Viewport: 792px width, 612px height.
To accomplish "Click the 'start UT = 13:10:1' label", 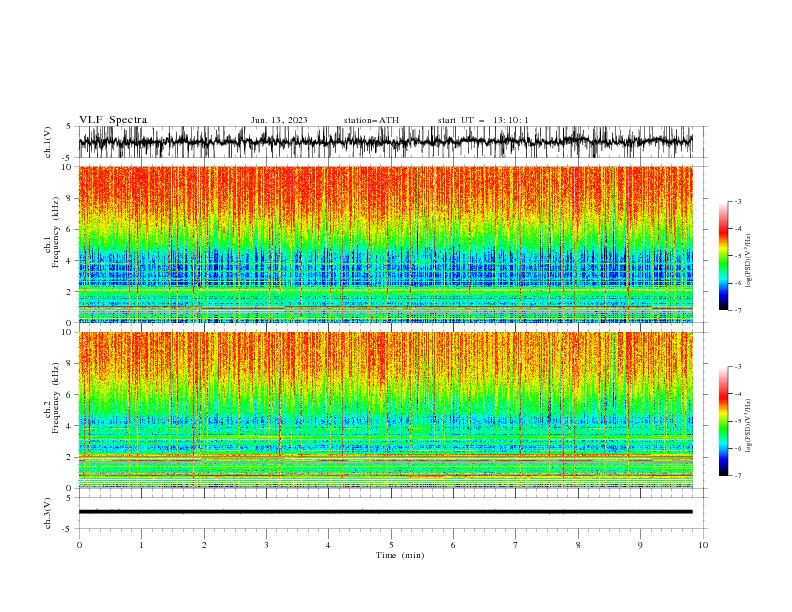I will click(x=483, y=120).
